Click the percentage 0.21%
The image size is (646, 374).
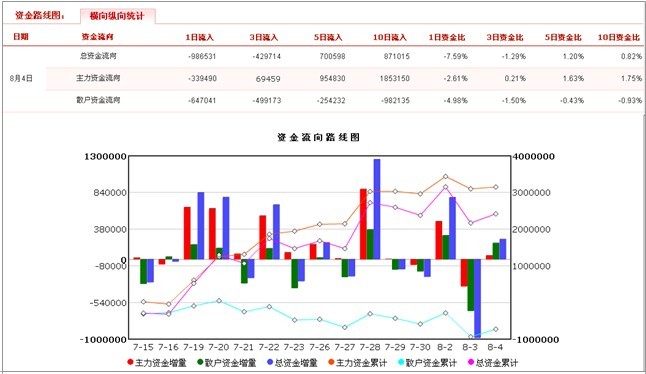[x=515, y=79]
